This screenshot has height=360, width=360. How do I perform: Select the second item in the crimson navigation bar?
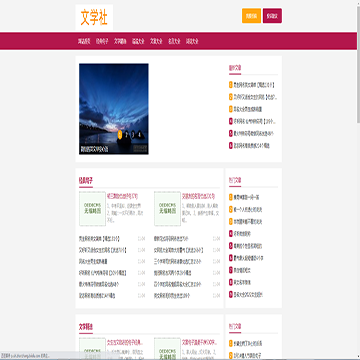[x=102, y=41]
